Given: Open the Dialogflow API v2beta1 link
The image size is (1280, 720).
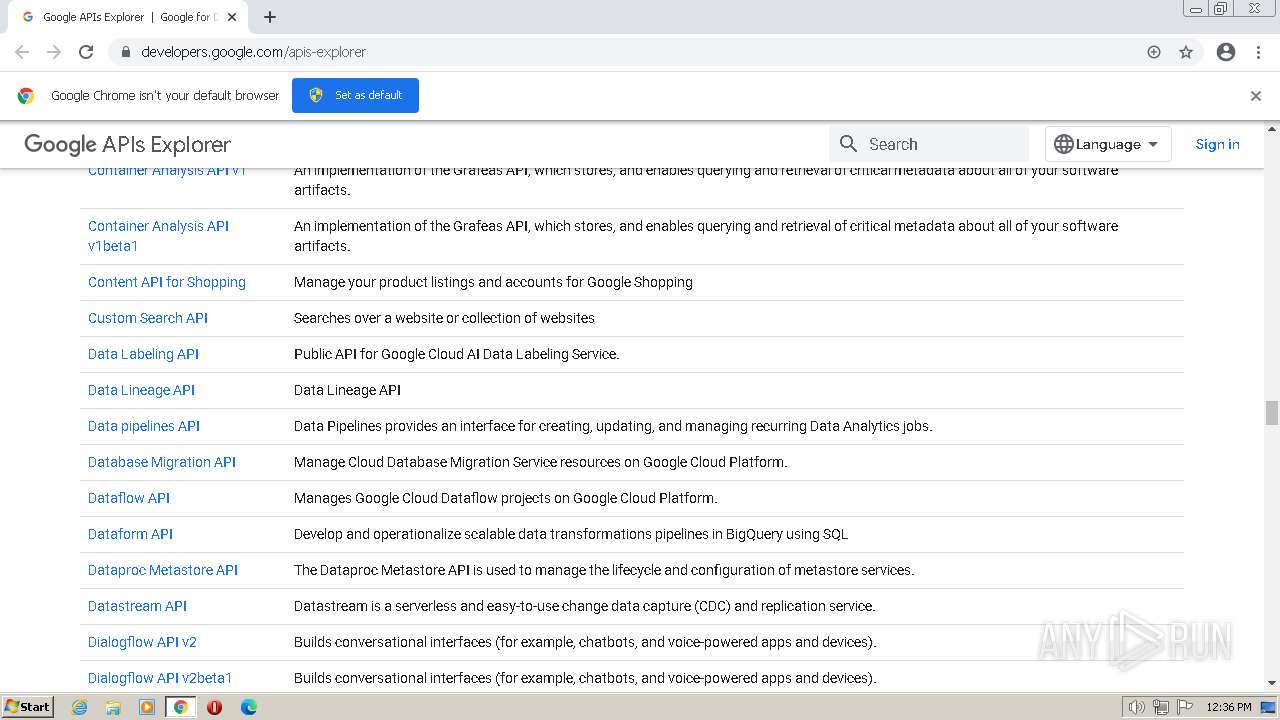Looking at the screenshot, I should tap(160, 678).
